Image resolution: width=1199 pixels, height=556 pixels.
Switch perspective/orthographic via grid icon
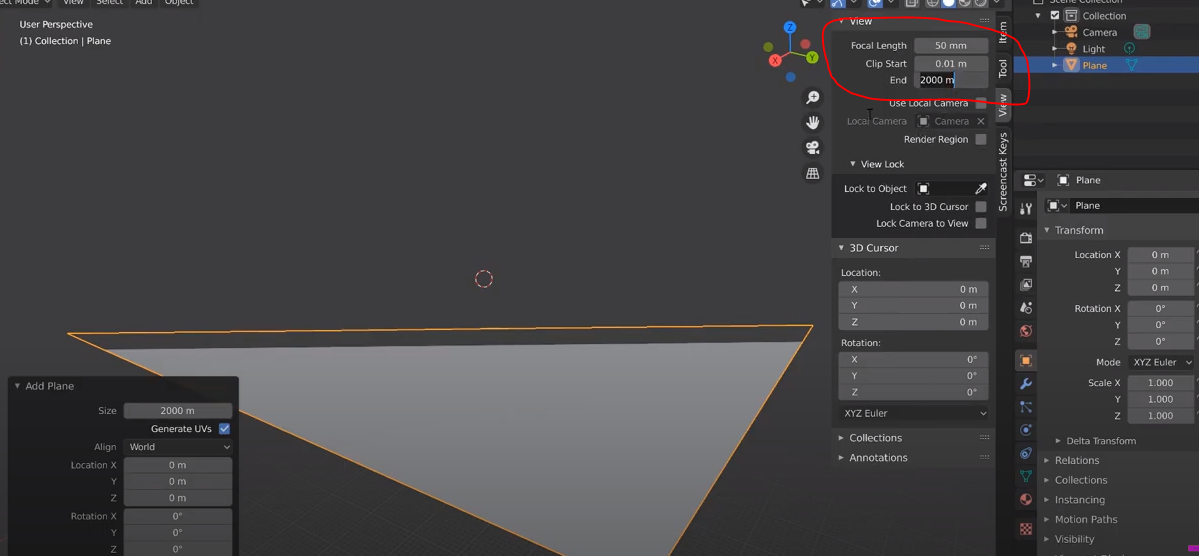click(x=813, y=174)
